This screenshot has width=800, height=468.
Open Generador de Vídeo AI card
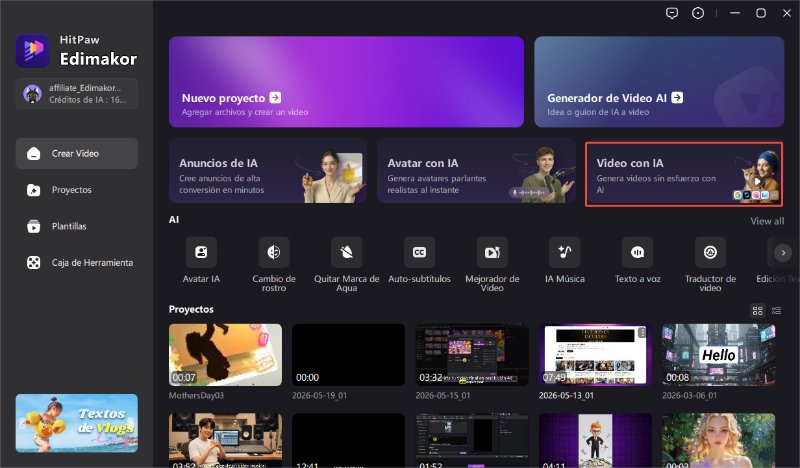[659, 82]
